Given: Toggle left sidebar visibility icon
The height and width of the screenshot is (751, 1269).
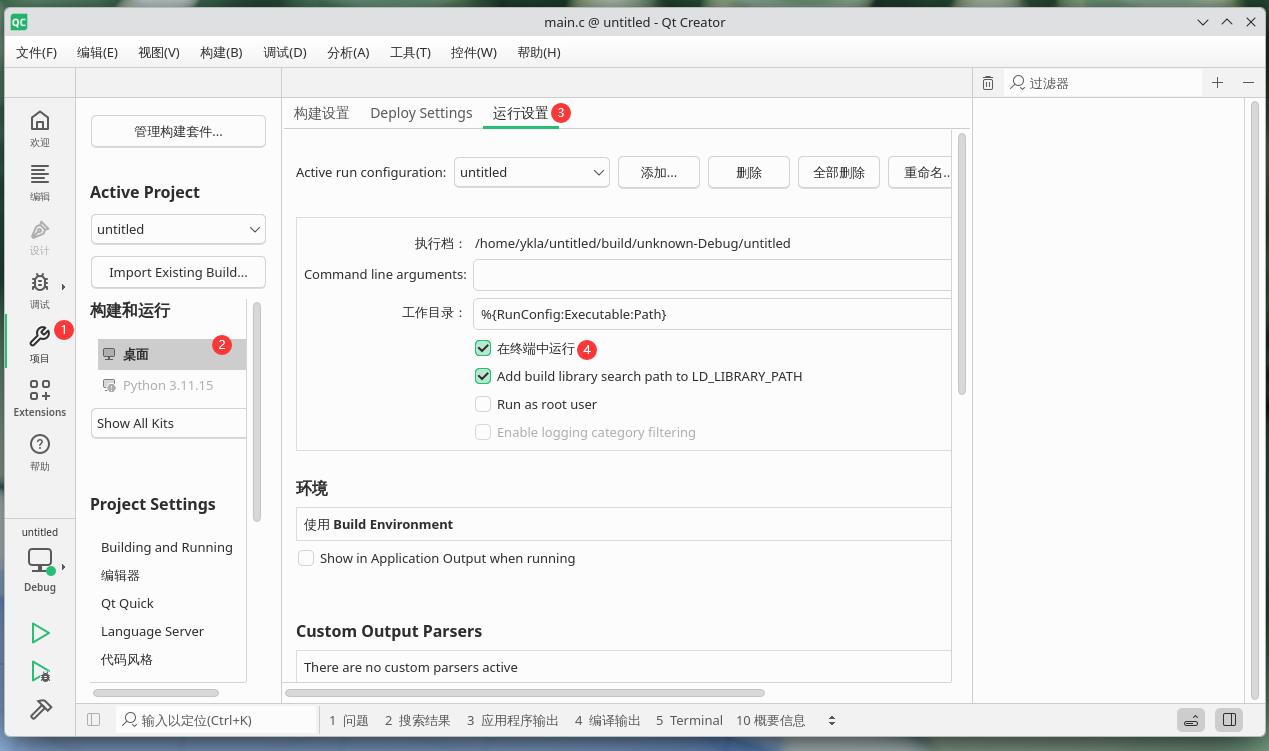Looking at the screenshot, I should (94, 720).
